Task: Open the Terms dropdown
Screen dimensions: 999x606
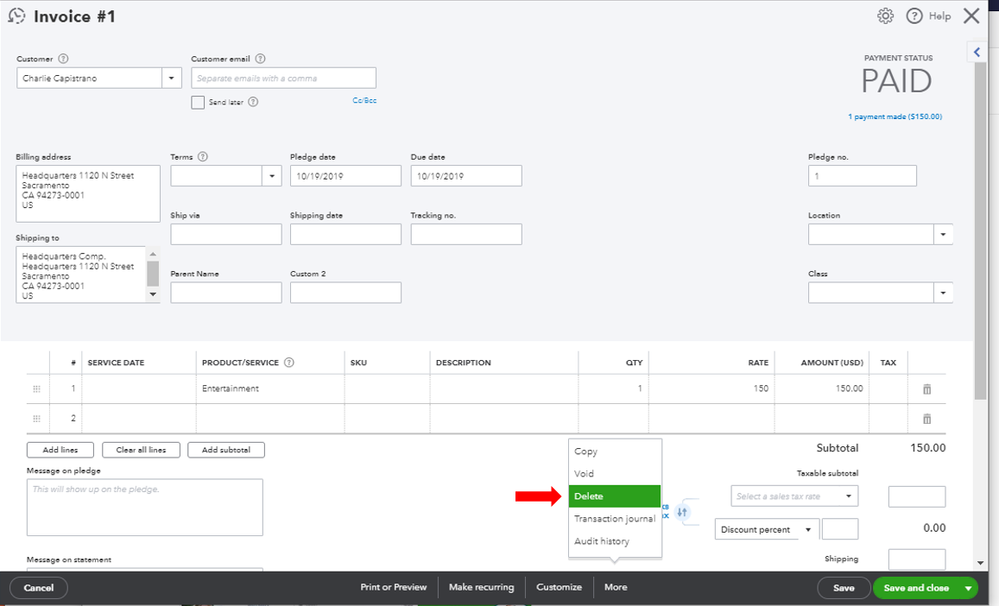Action: click(x=272, y=176)
